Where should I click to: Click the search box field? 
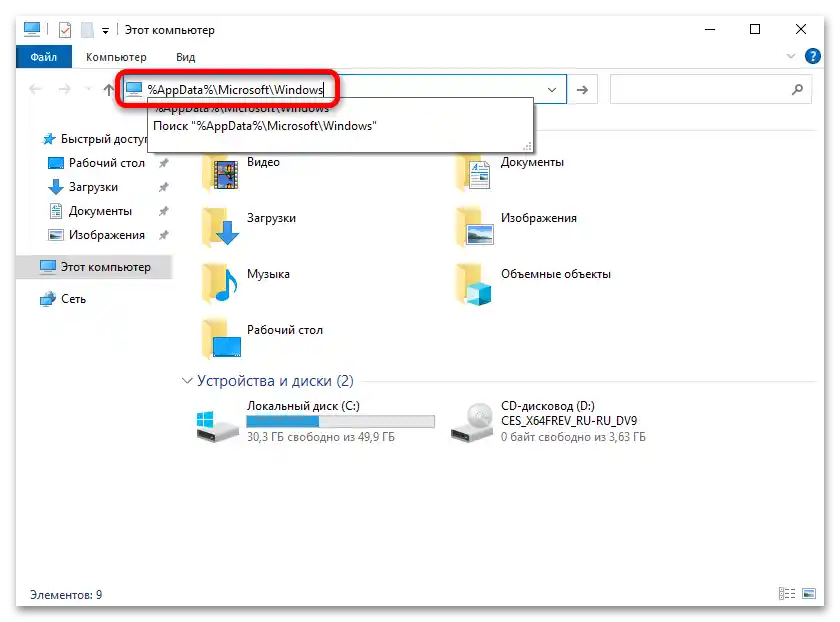pyautogui.click(x=710, y=89)
